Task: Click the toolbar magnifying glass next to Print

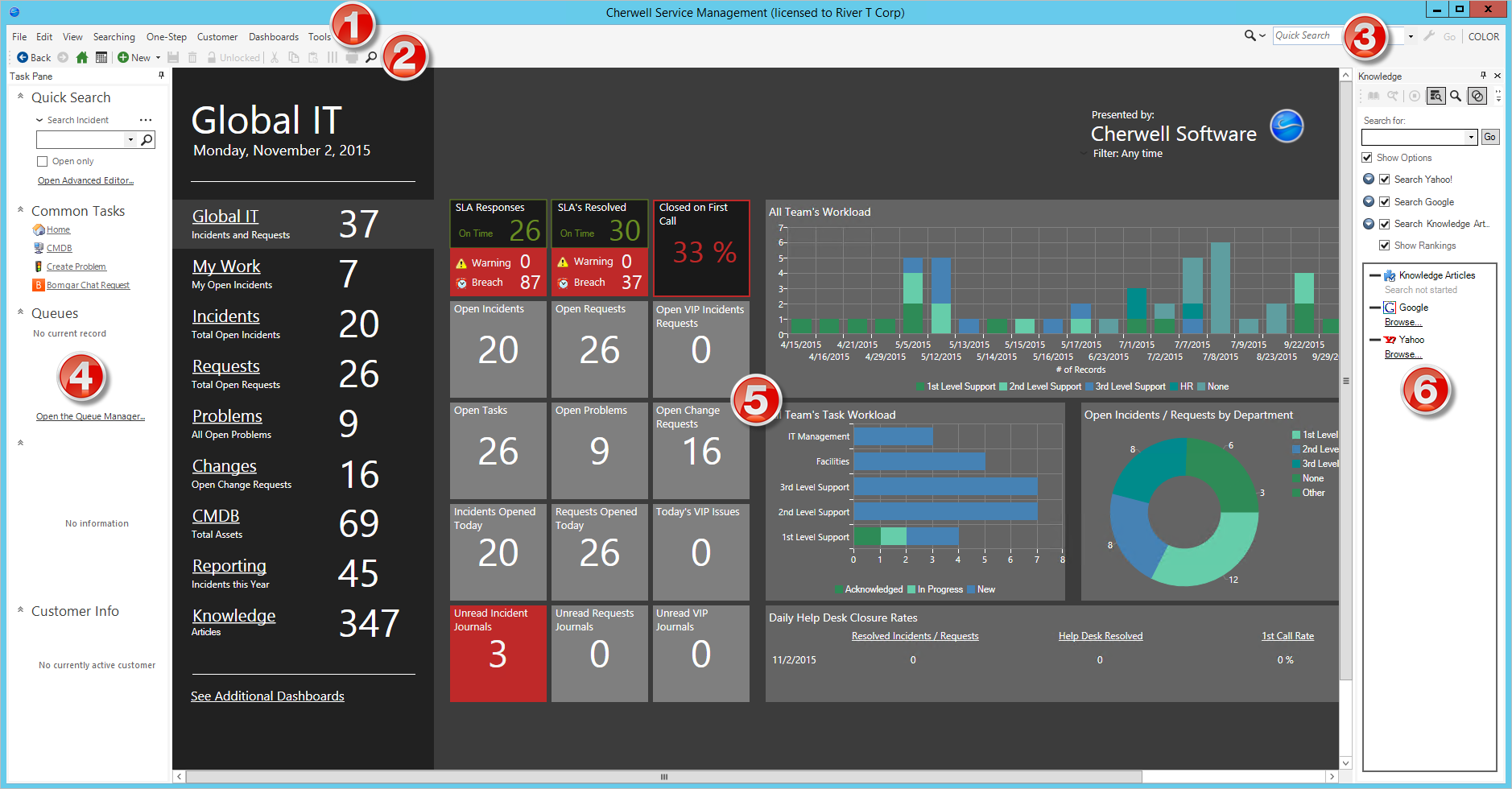Action: 371,57
